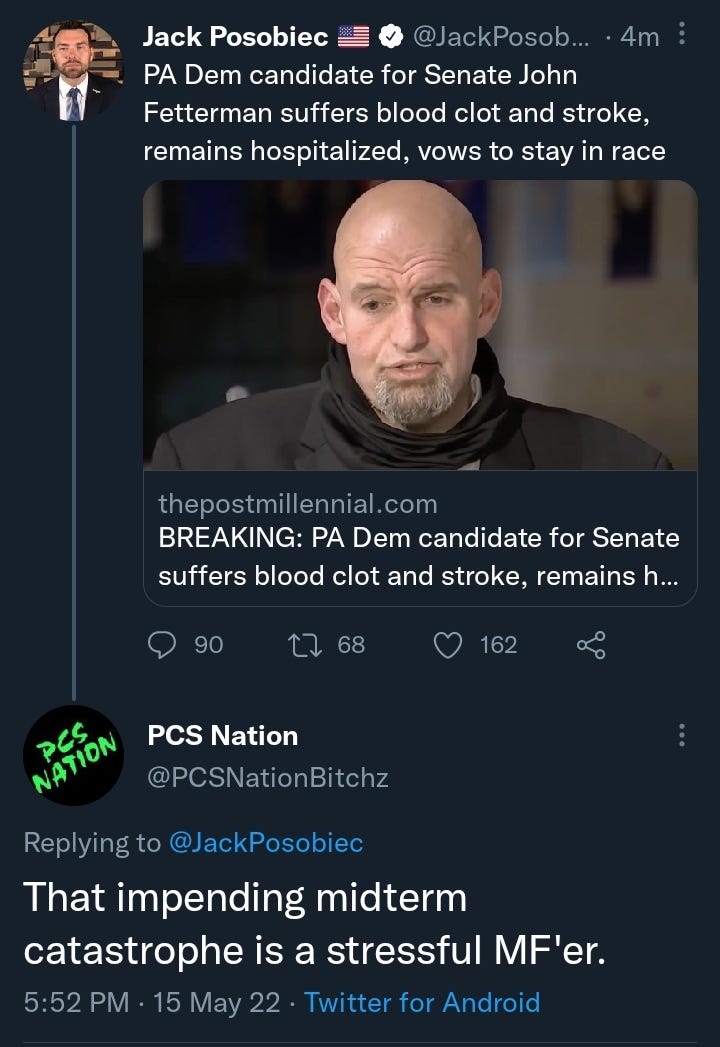This screenshot has height=1047, width=720.
Task: Open the article preview image
Action: 420,325
